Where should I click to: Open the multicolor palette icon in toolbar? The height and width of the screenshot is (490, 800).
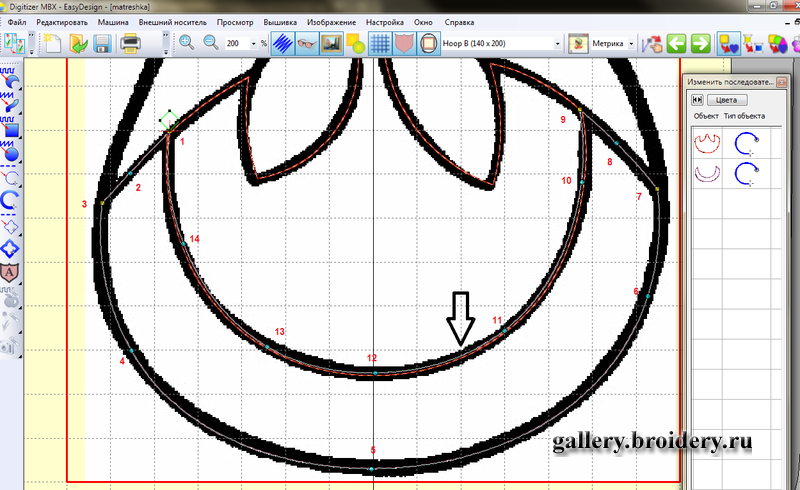[x=776, y=43]
